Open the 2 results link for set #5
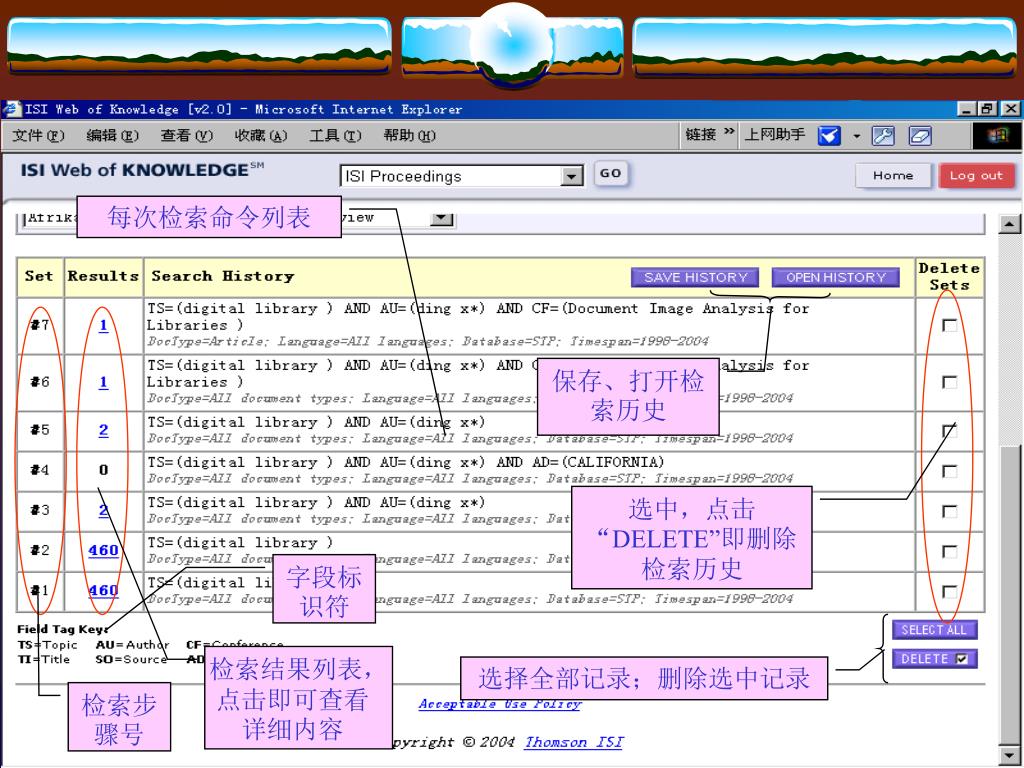The image size is (1024, 768). [x=103, y=430]
